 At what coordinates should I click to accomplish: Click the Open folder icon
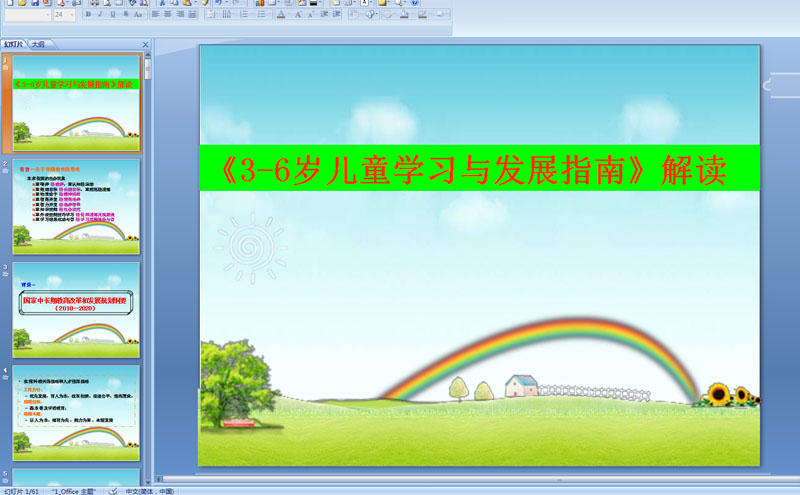pyautogui.click(x=22, y=3)
